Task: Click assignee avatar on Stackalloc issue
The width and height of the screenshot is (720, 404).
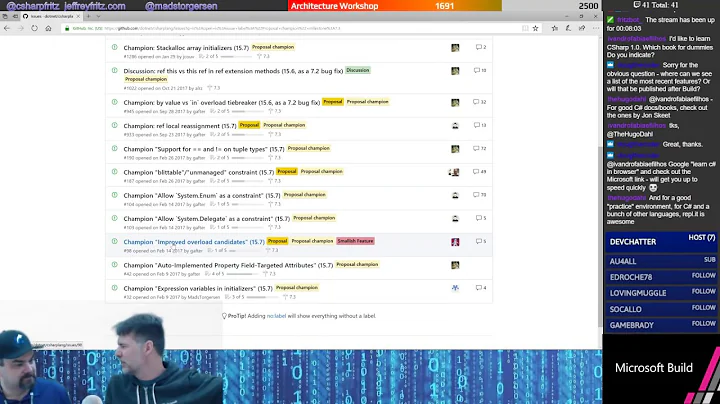Action: (x=455, y=48)
